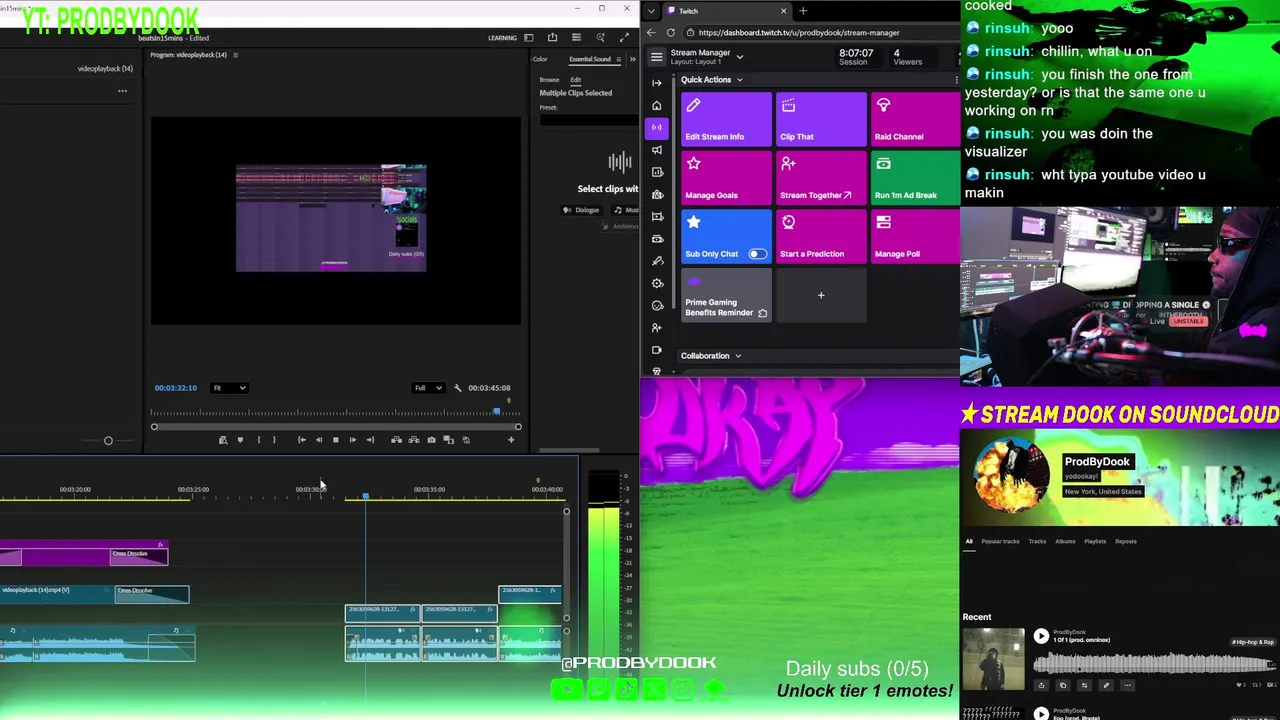The width and height of the screenshot is (1280, 720).
Task: Select videoplayback (14).mp4 [V] clip
Action: pyautogui.click(x=57, y=594)
